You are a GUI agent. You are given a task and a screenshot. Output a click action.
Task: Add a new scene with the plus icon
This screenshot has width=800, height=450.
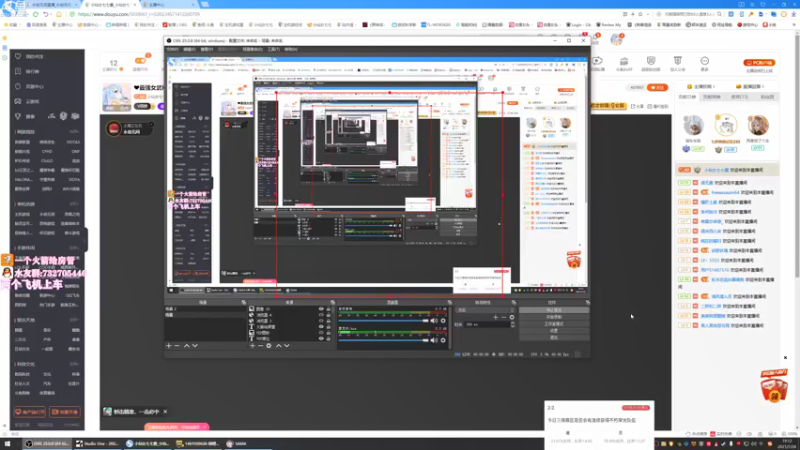point(169,346)
